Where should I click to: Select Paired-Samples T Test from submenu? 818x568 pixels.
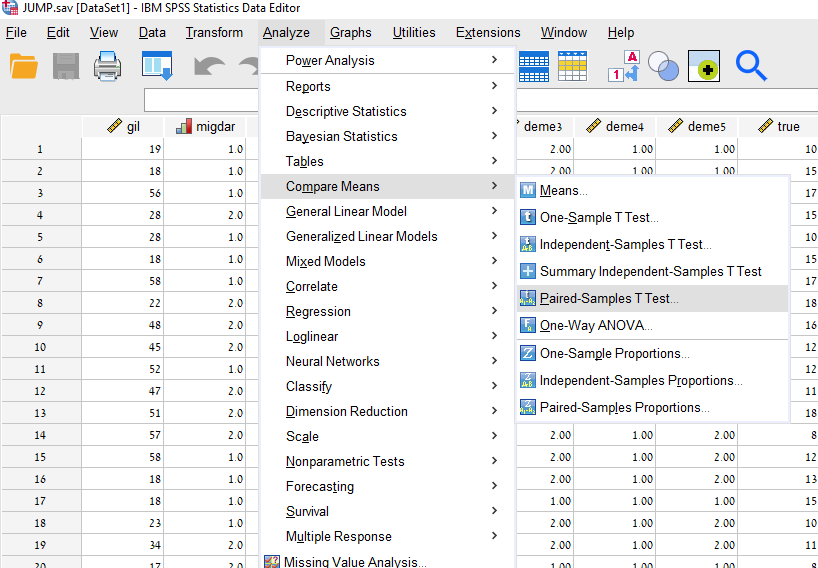(x=608, y=298)
